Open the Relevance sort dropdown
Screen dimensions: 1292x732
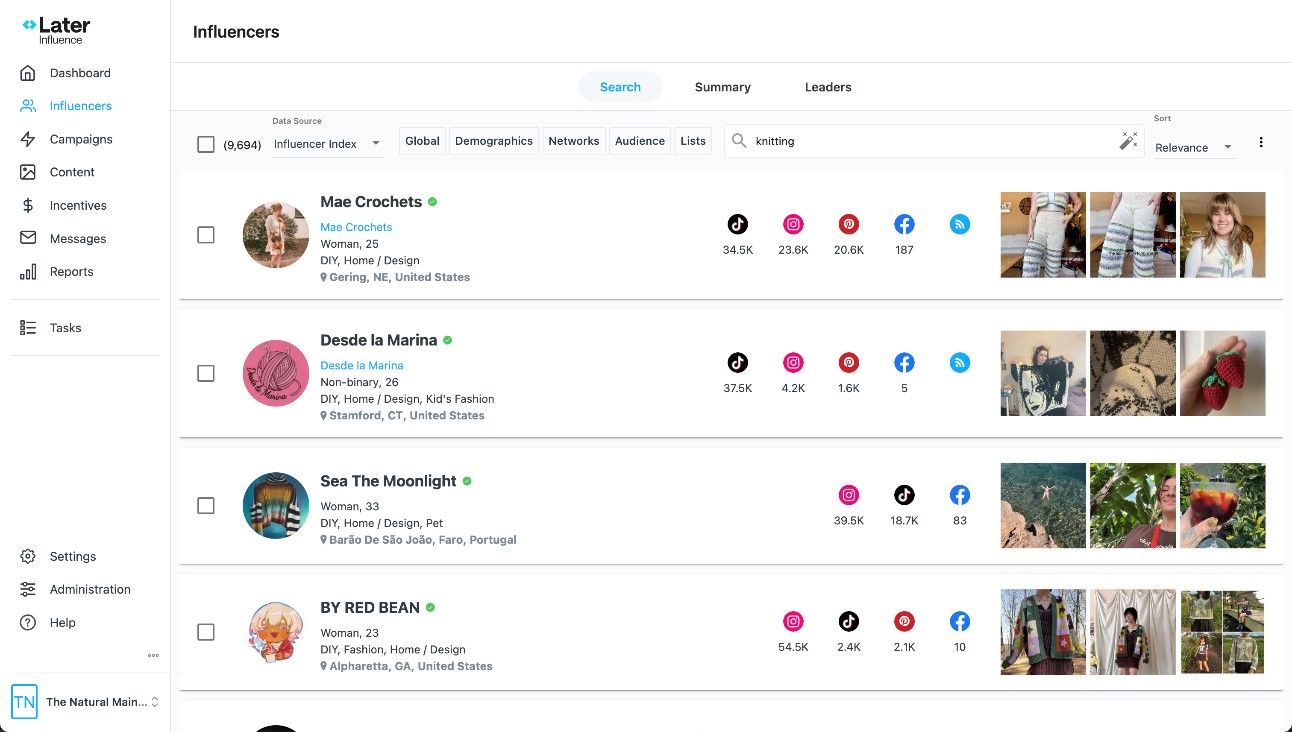tap(1194, 147)
